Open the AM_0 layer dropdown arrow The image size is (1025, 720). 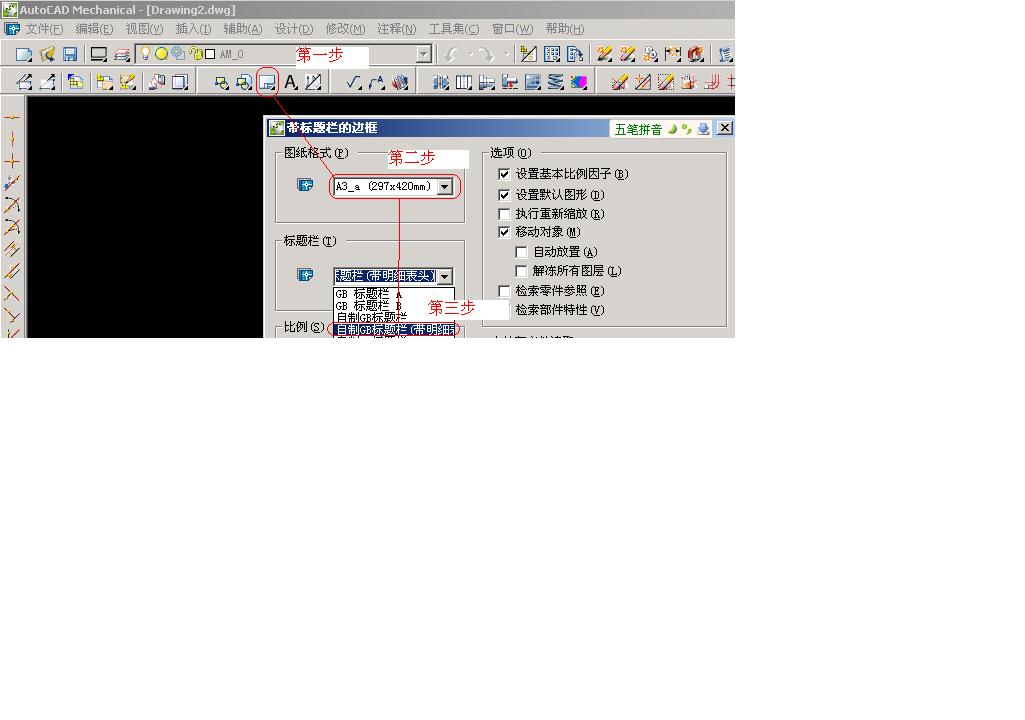pyautogui.click(x=424, y=54)
